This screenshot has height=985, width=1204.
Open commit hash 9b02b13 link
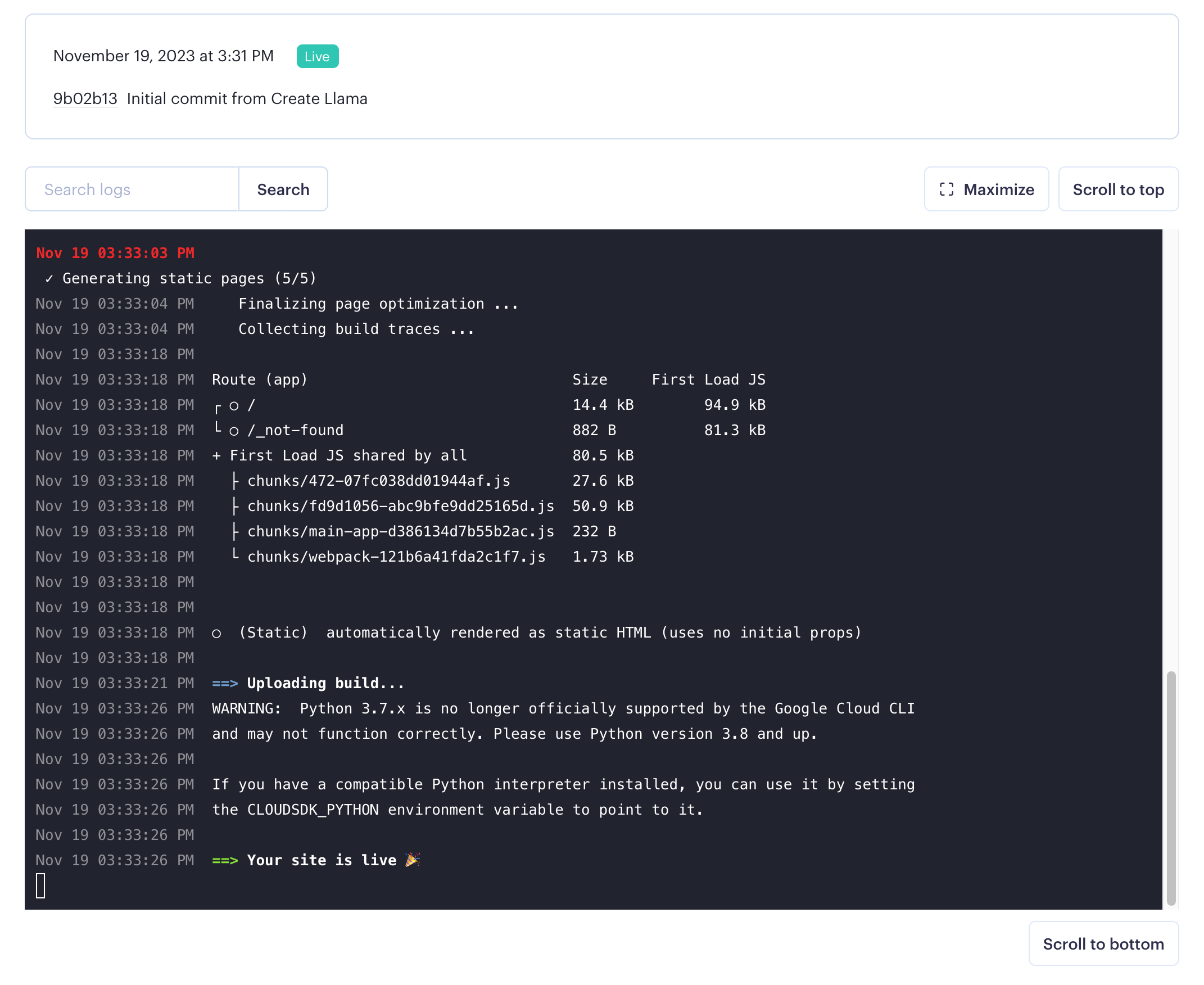[x=85, y=99]
